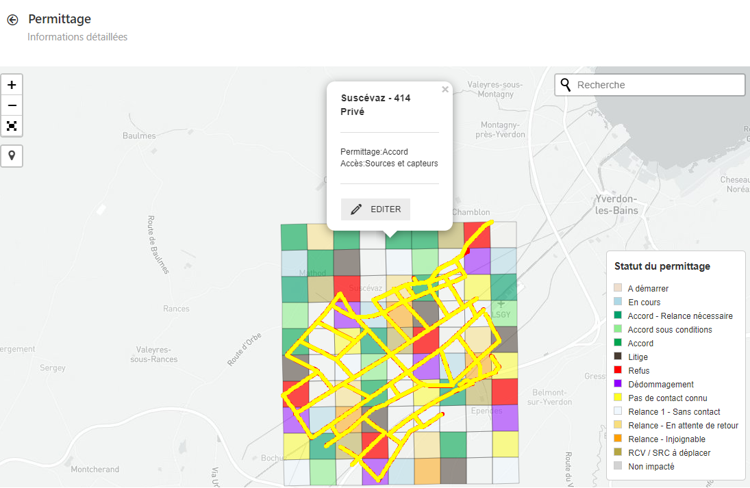
Task: Click into the Recherche search field
Action: click(x=655, y=85)
